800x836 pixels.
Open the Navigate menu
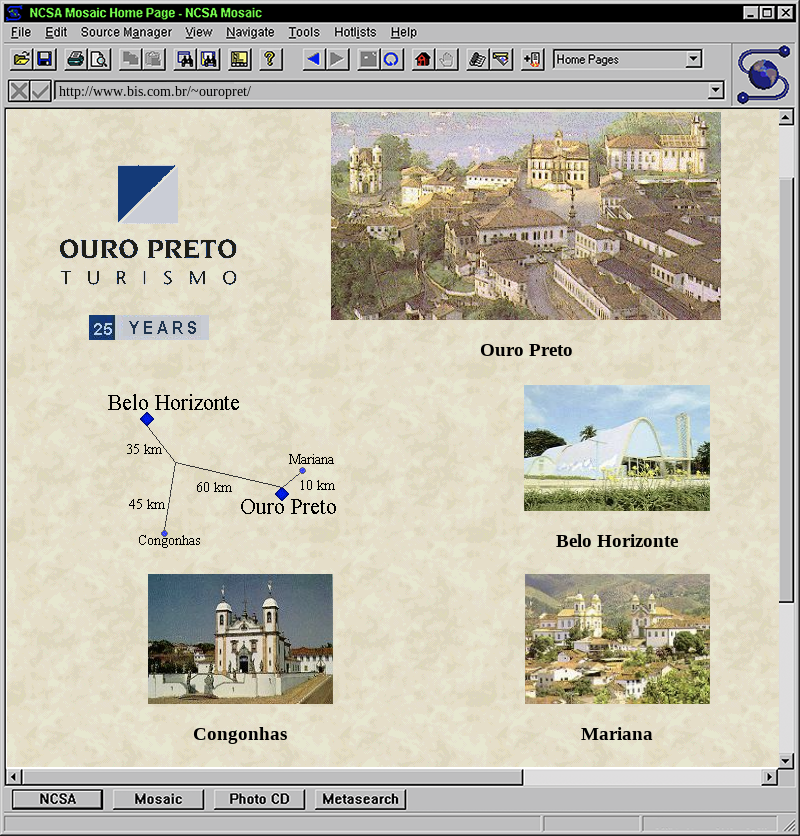tap(250, 32)
